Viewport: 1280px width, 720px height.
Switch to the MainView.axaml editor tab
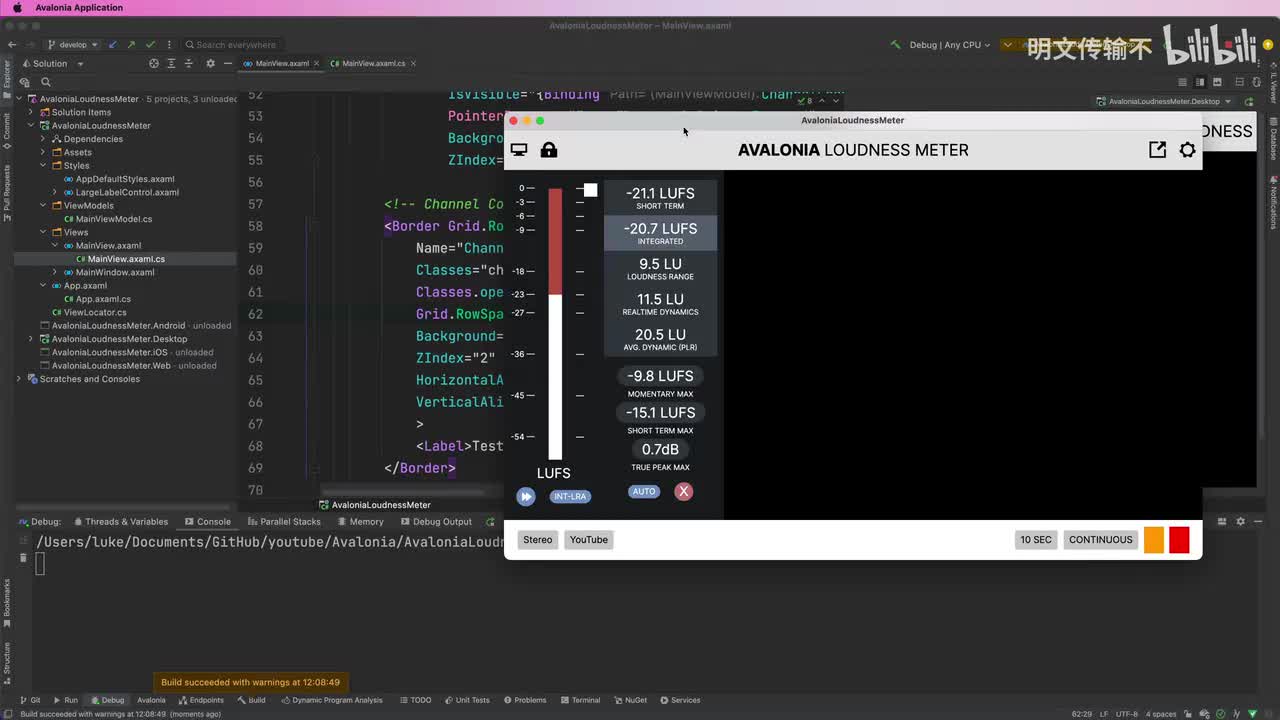coord(282,64)
